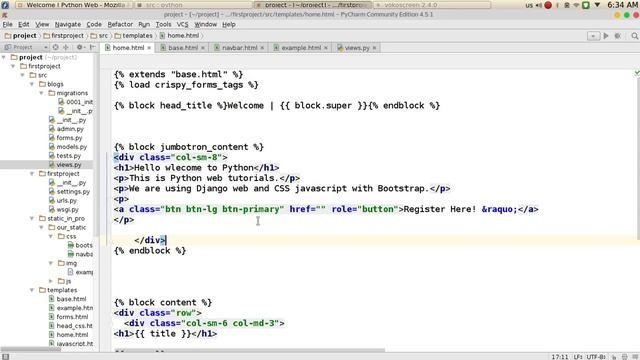
Task: Click the volume icon in system tray
Action: pos(539,5)
